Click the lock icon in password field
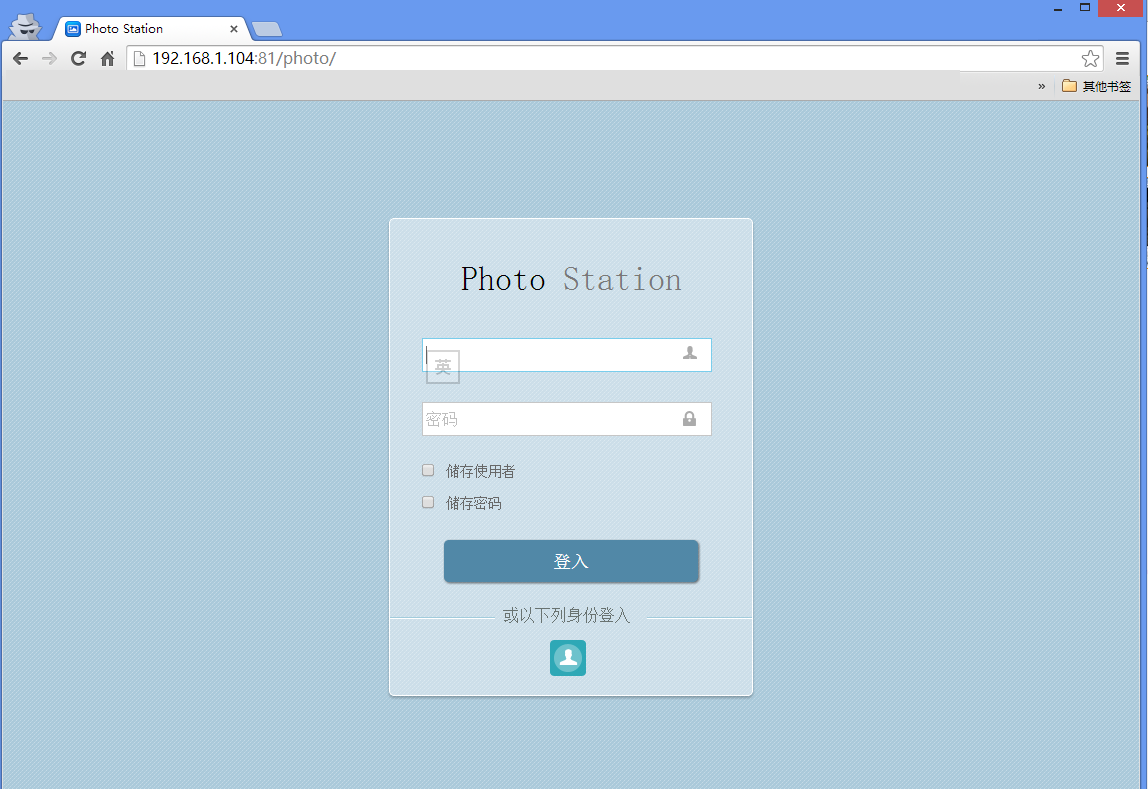The image size is (1148, 789). click(x=689, y=419)
